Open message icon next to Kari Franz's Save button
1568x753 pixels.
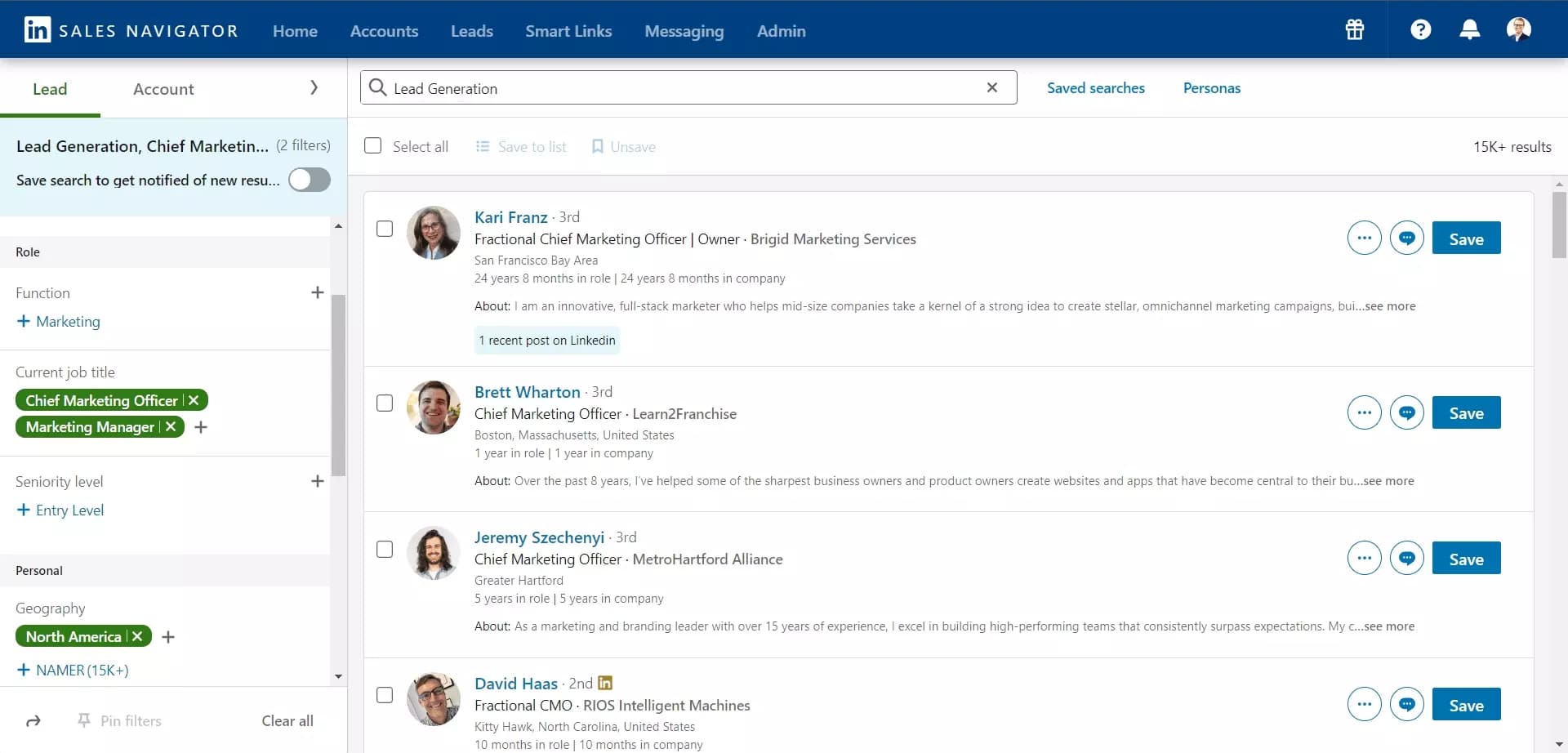point(1406,238)
